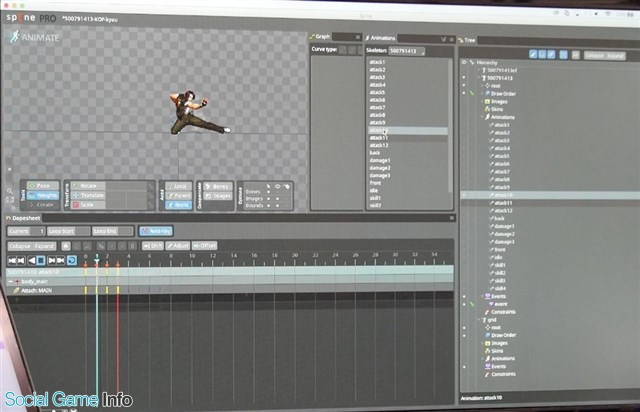The width and height of the screenshot is (640, 412).
Task: Open the Skeleton dropdown 500791413
Action: [x=407, y=51]
